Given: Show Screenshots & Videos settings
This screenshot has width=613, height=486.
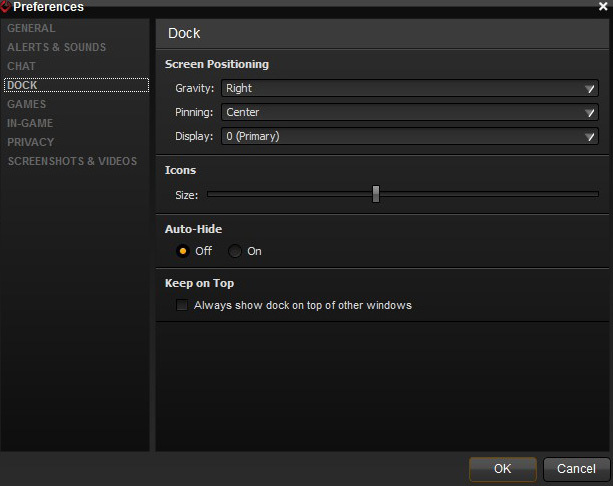Looking at the screenshot, I should 72,161.
